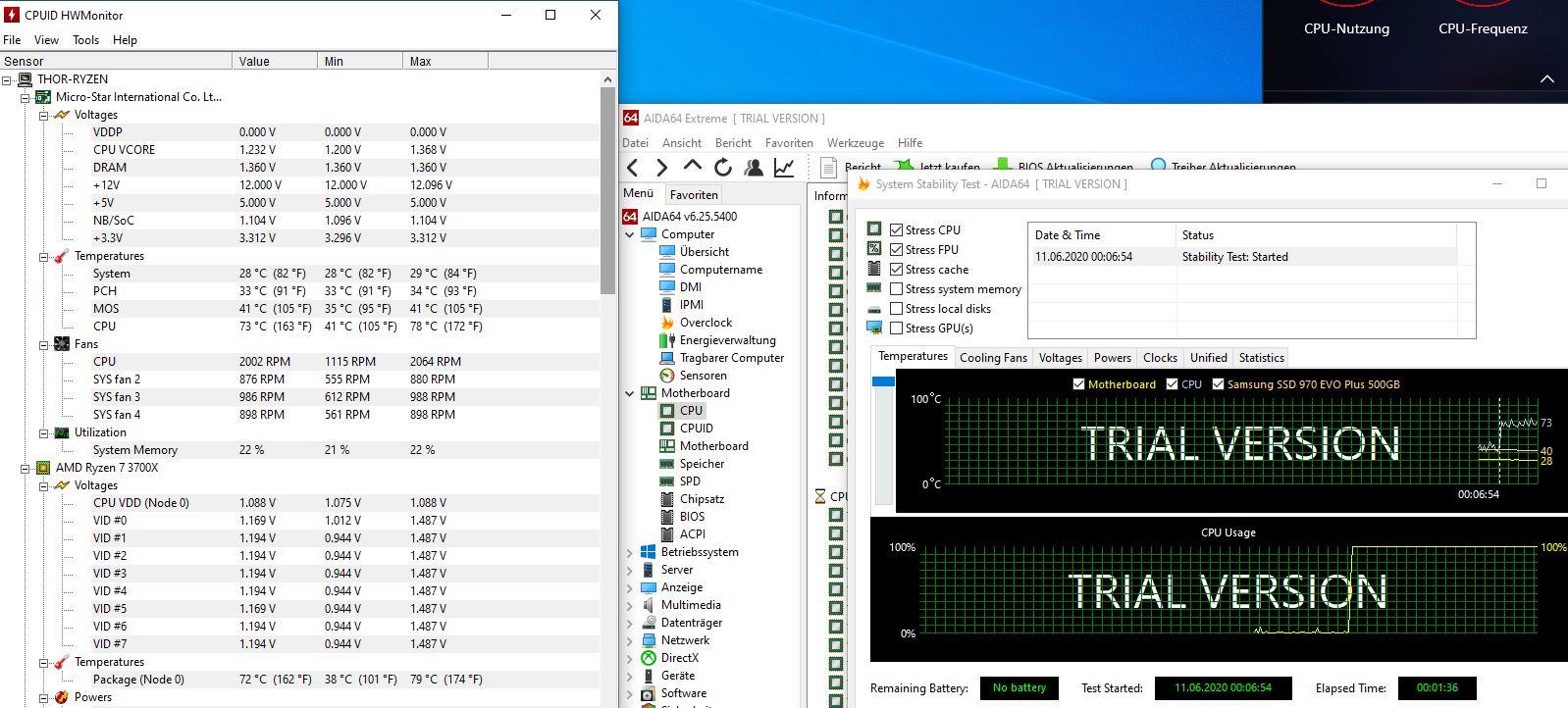Open AIDA64 user manager icon

point(754,167)
